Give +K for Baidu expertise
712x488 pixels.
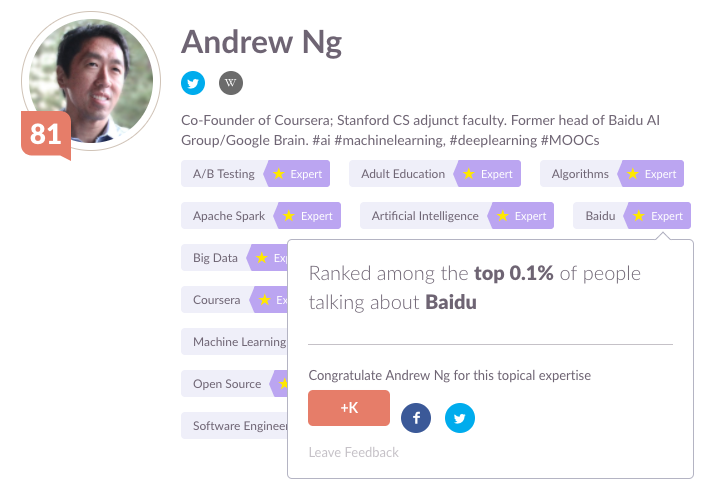pyautogui.click(x=349, y=408)
